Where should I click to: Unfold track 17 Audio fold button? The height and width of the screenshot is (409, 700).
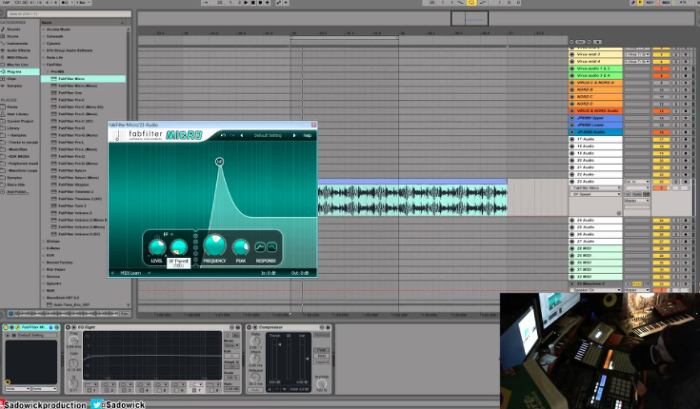pyautogui.click(x=572, y=139)
